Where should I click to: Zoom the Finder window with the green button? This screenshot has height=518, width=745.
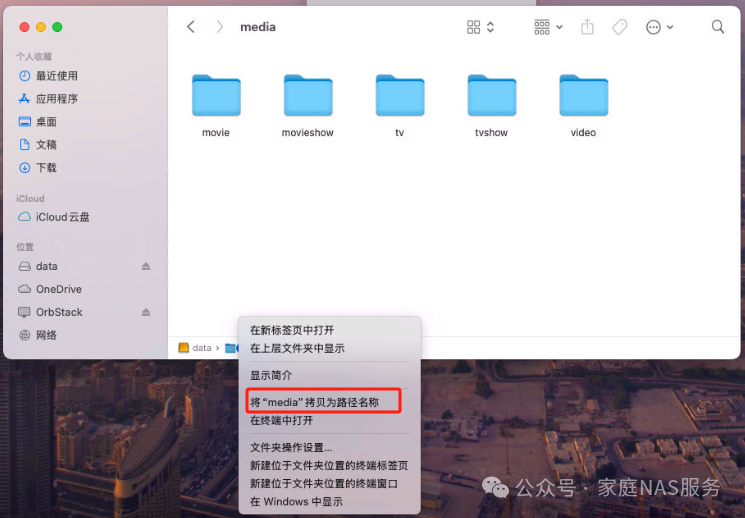pos(57,27)
